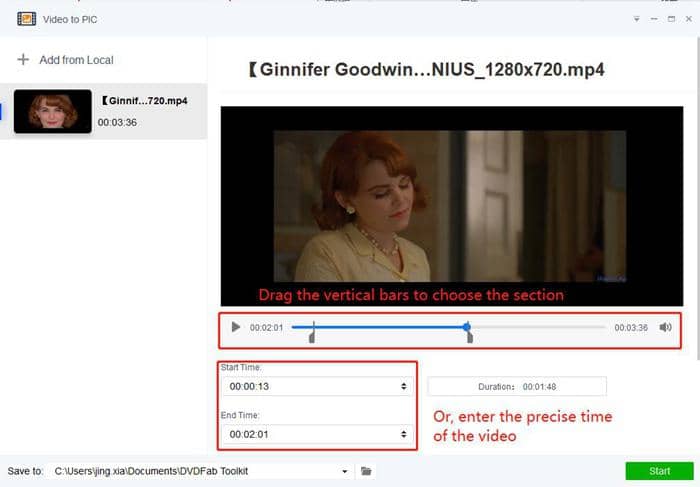The height and width of the screenshot is (487, 700).
Task: Click the 00:03:36 duration under file name
Action: click(117, 122)
